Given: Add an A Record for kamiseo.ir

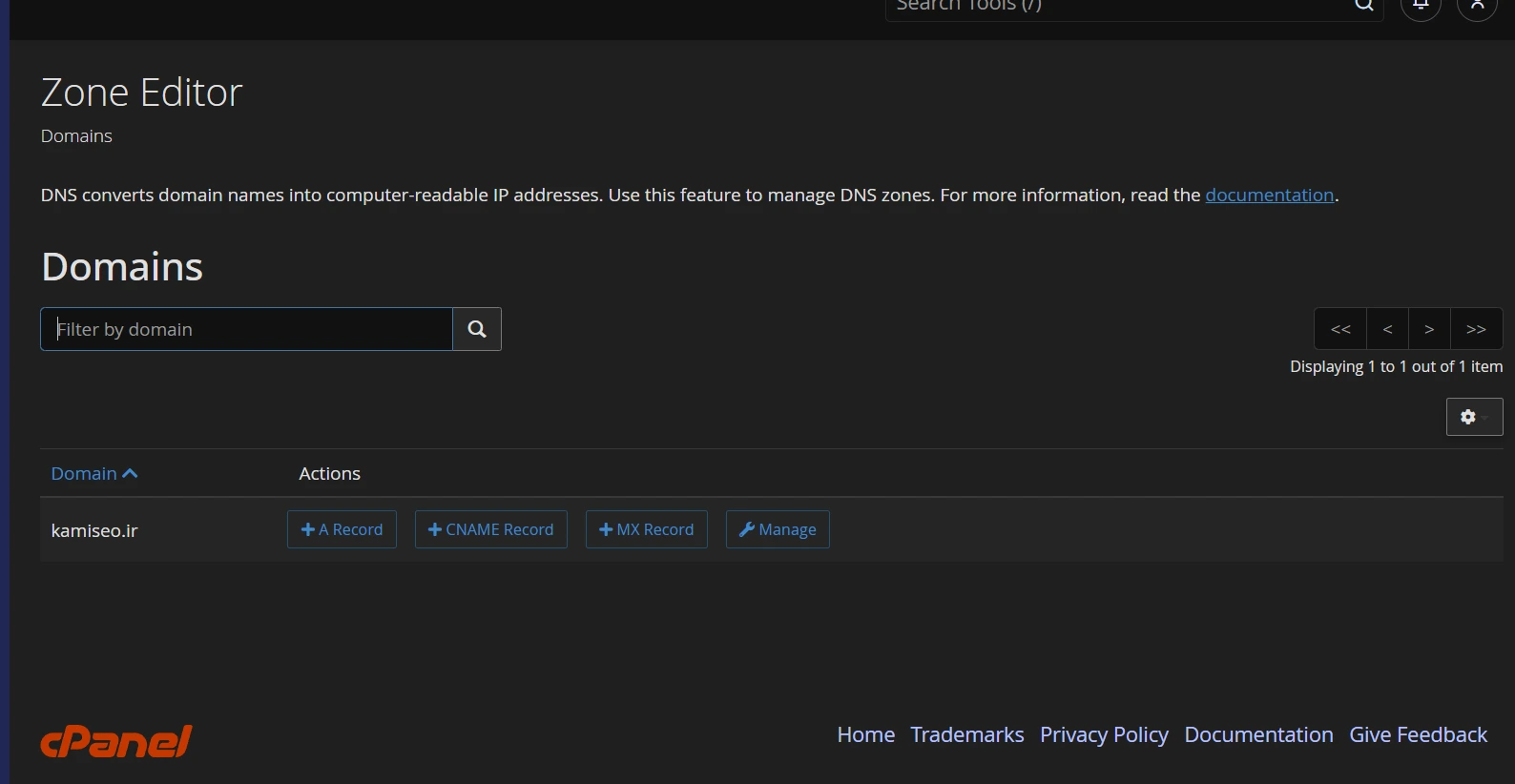Looking at the screenshot, I should pyautogui.click(x=342, y=529).
